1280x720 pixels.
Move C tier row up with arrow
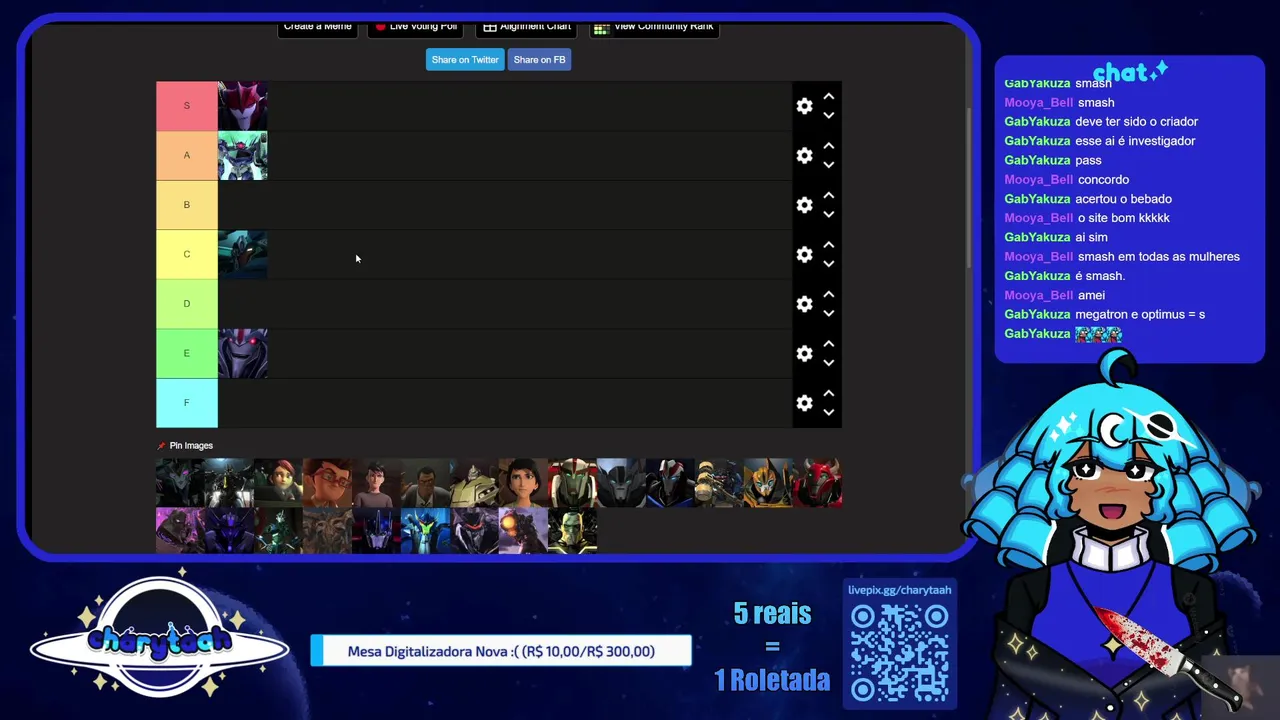[829, 245]
